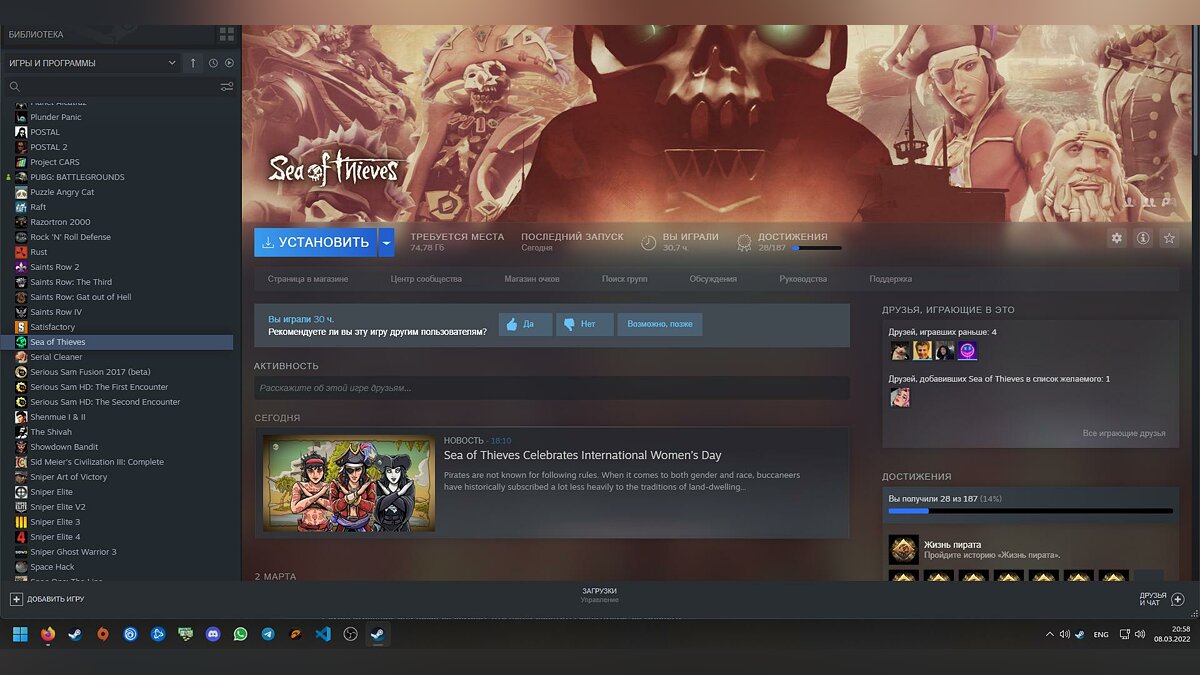1200x675 pixels.
Task: Click plus icon next to Добавить игру
Action: click(16, 599)
